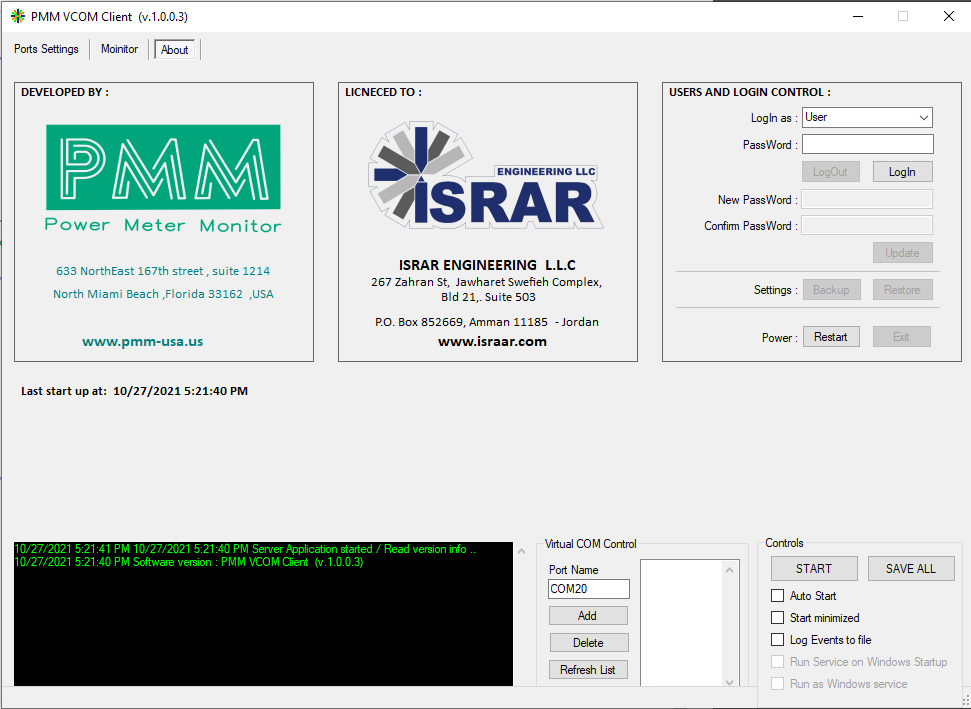Click the 'Last start up at' timestamp text

tap(134, 391)
